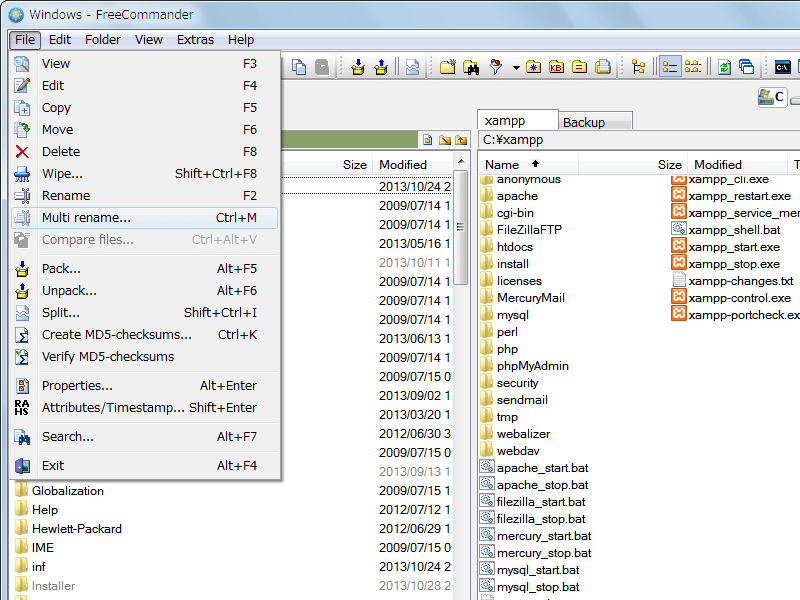Open Search using the binoculars toolbar icon
The width and height of the screenshot is (800, 600).
click(x=470, y=67)
